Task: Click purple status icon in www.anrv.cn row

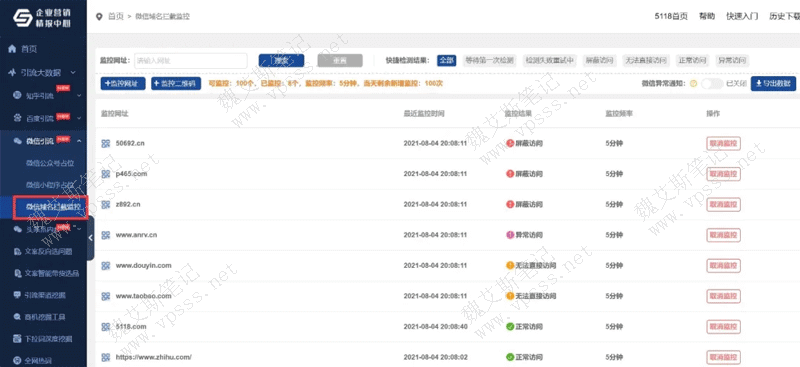Action: 510,235
